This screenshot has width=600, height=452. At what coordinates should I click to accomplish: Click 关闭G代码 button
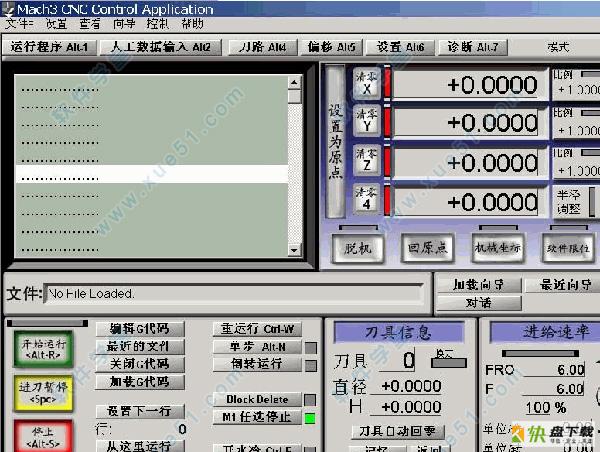[140, 364]
